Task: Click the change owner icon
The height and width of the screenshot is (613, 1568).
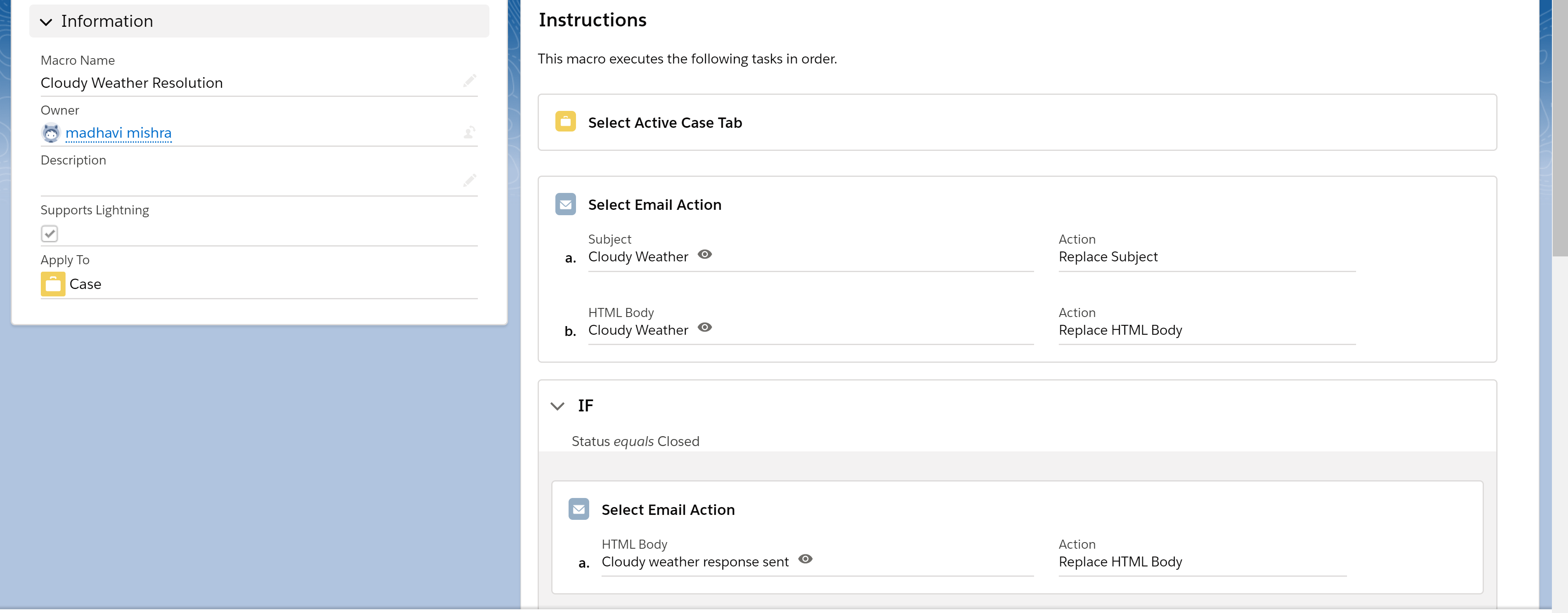Action: (x=469, y=132)
